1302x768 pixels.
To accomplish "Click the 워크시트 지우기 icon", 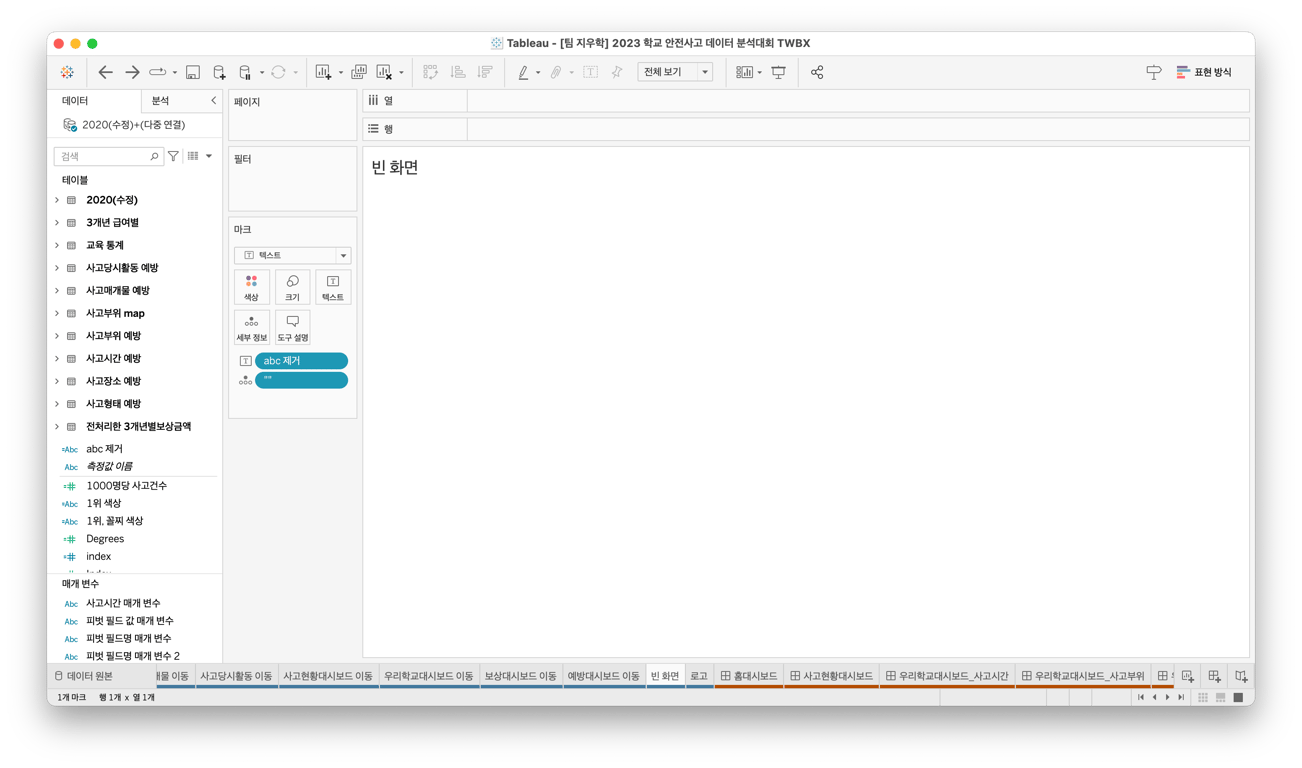I will coord(383,71).
